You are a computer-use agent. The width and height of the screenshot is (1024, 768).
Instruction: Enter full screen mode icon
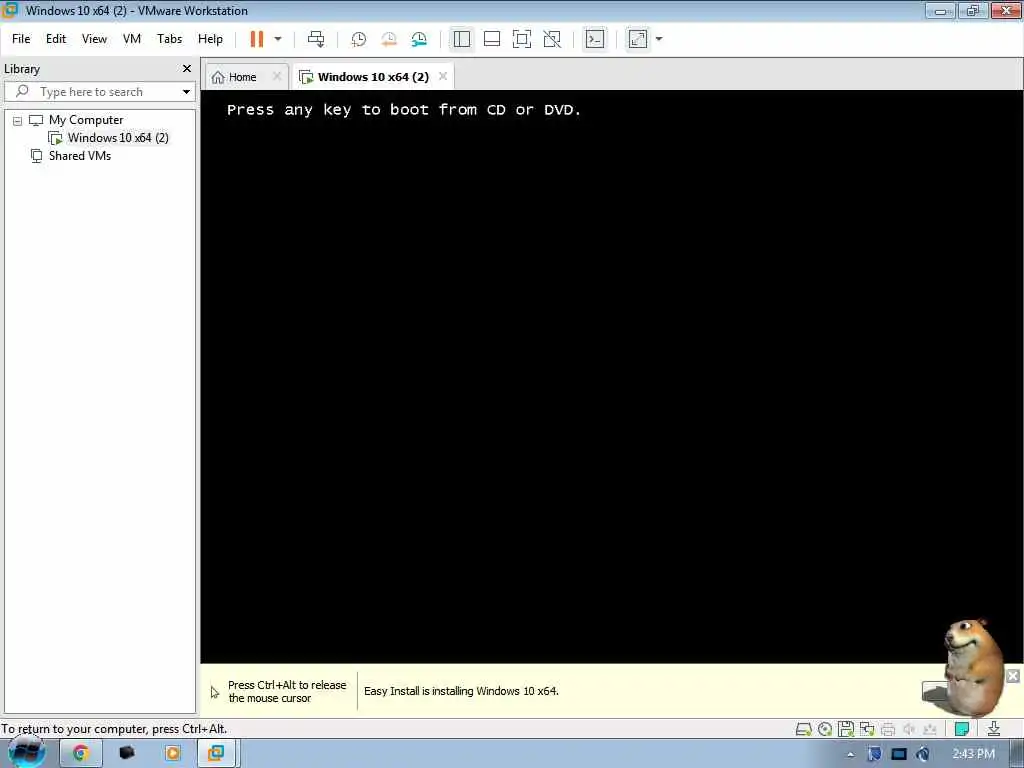522,39
